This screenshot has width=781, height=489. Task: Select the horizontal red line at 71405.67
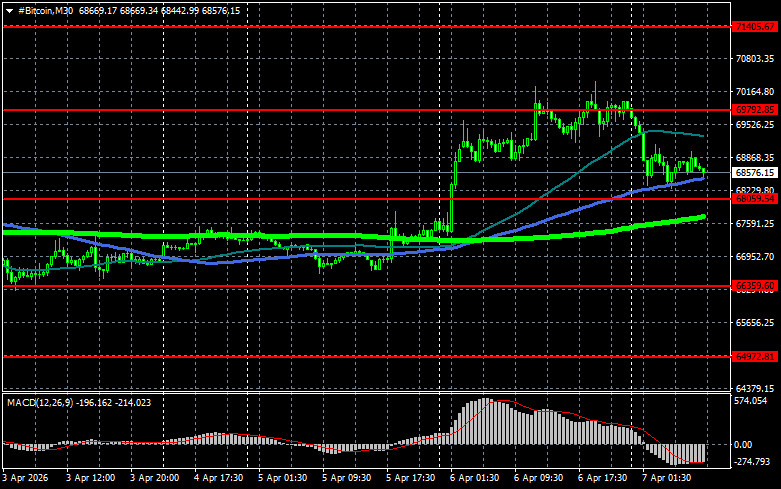pyautogui.click(x=367, y=26)
